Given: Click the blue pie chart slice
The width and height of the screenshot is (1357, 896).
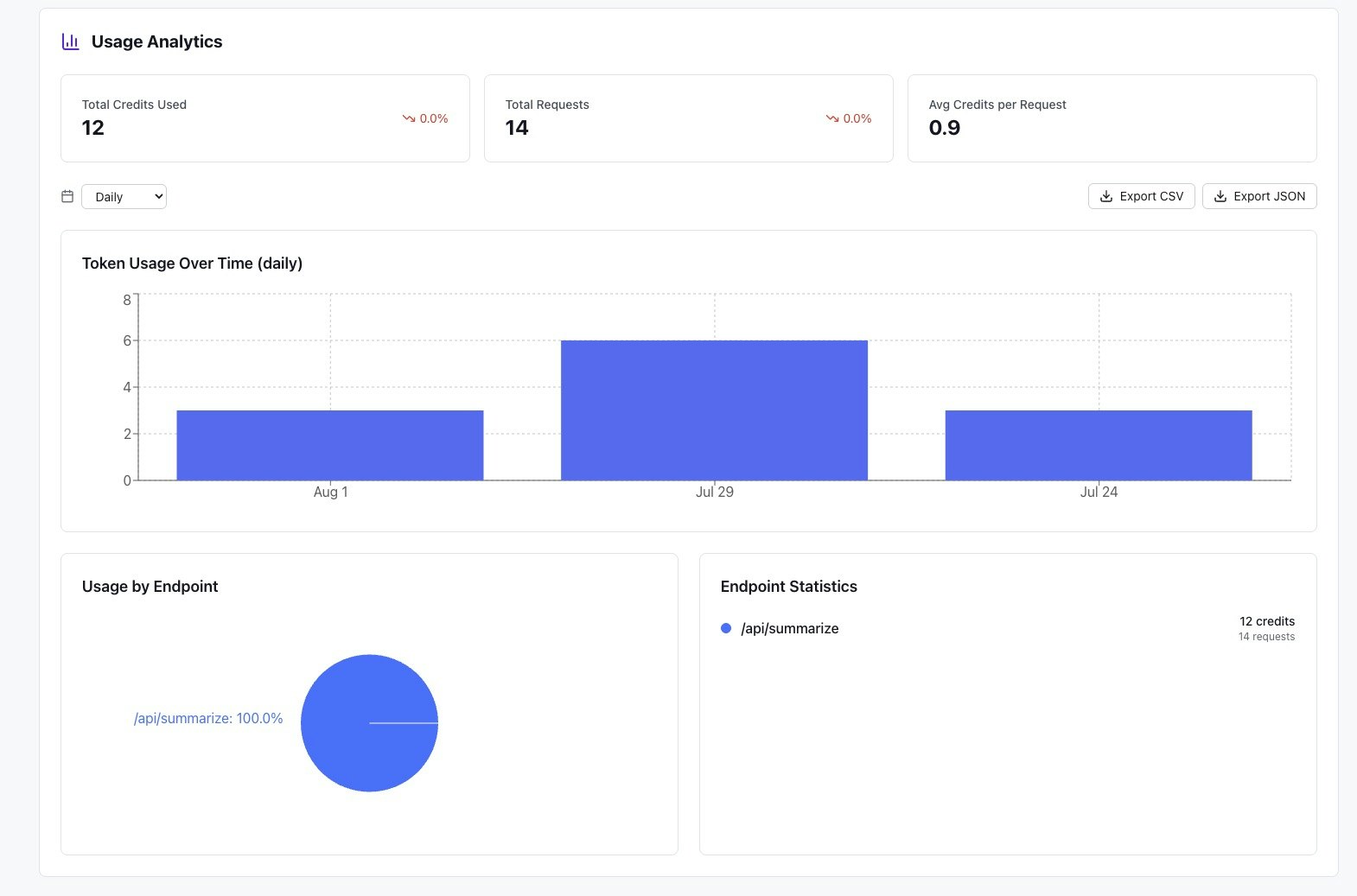Looking at the screenshot, I should pyautogui.click(x=369, y=723).
